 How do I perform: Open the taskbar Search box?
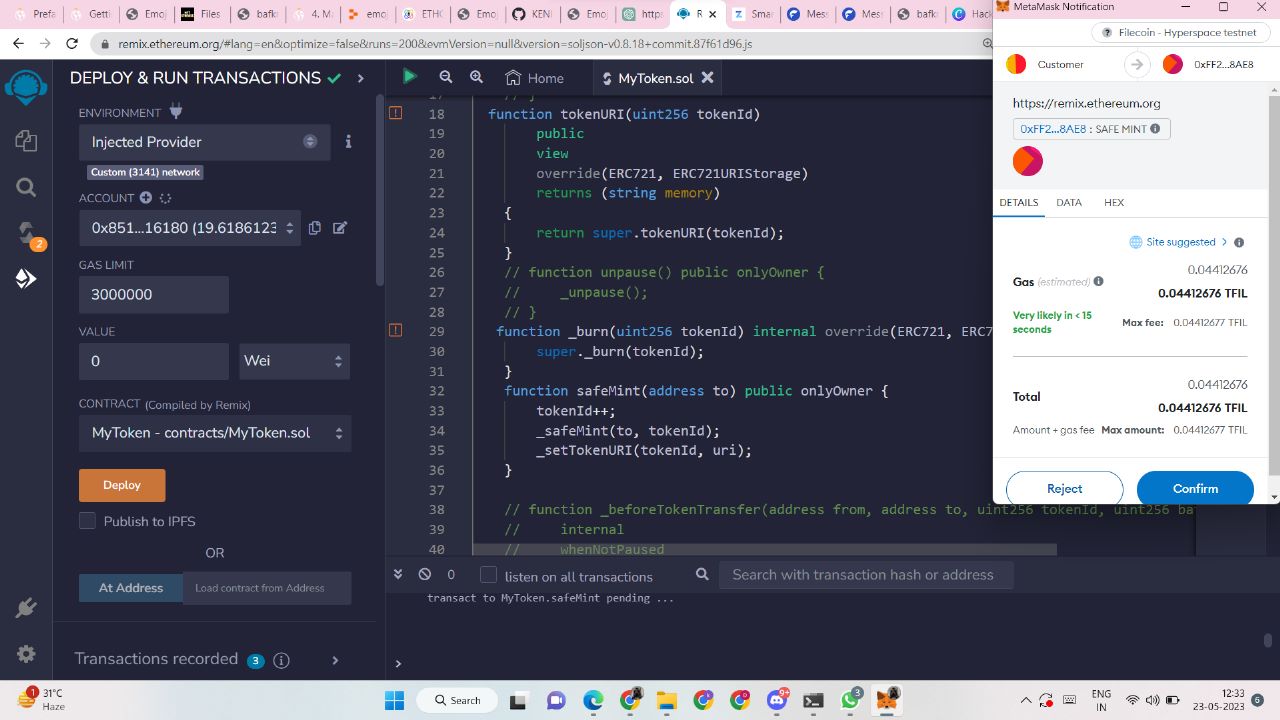coord(455,700)
